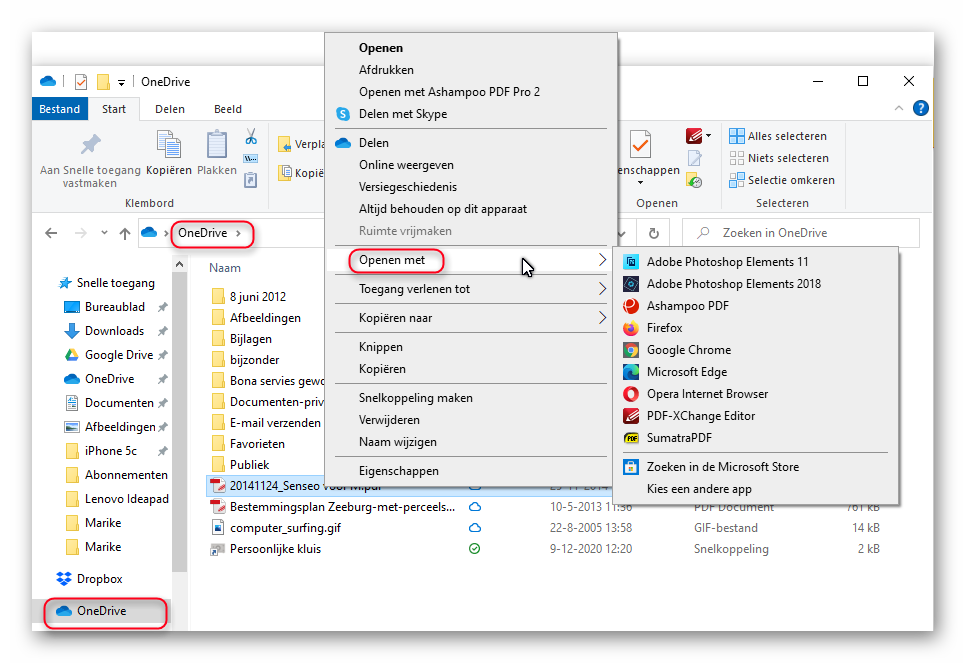
Task: Click the Adobe Photoshop Elements 11 icon
Action: click(x=631, y=262)
